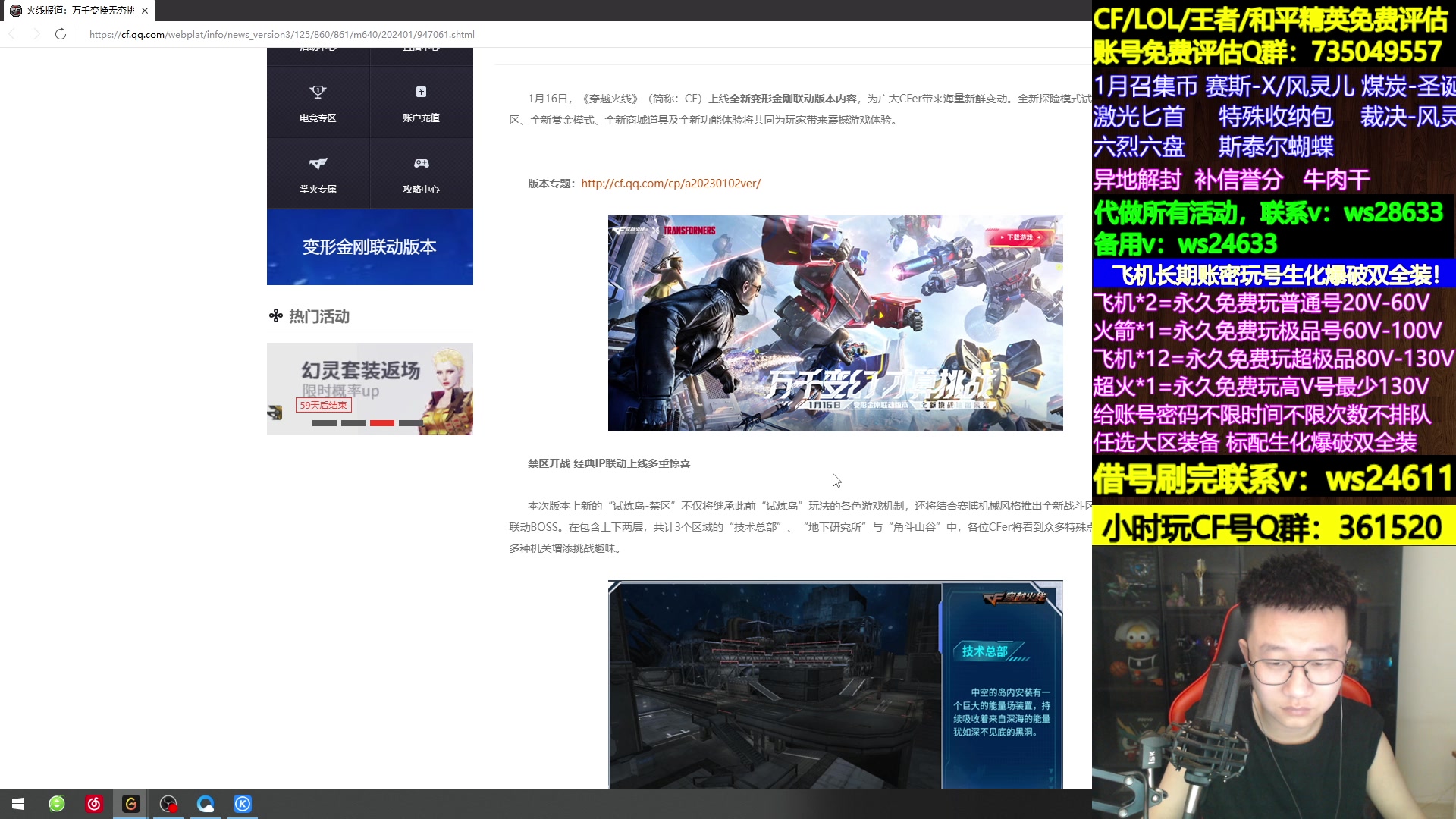Click the 技术总部 map screenshot
Viewport: 1456px width, 819px height.
[x=835, y=685]
